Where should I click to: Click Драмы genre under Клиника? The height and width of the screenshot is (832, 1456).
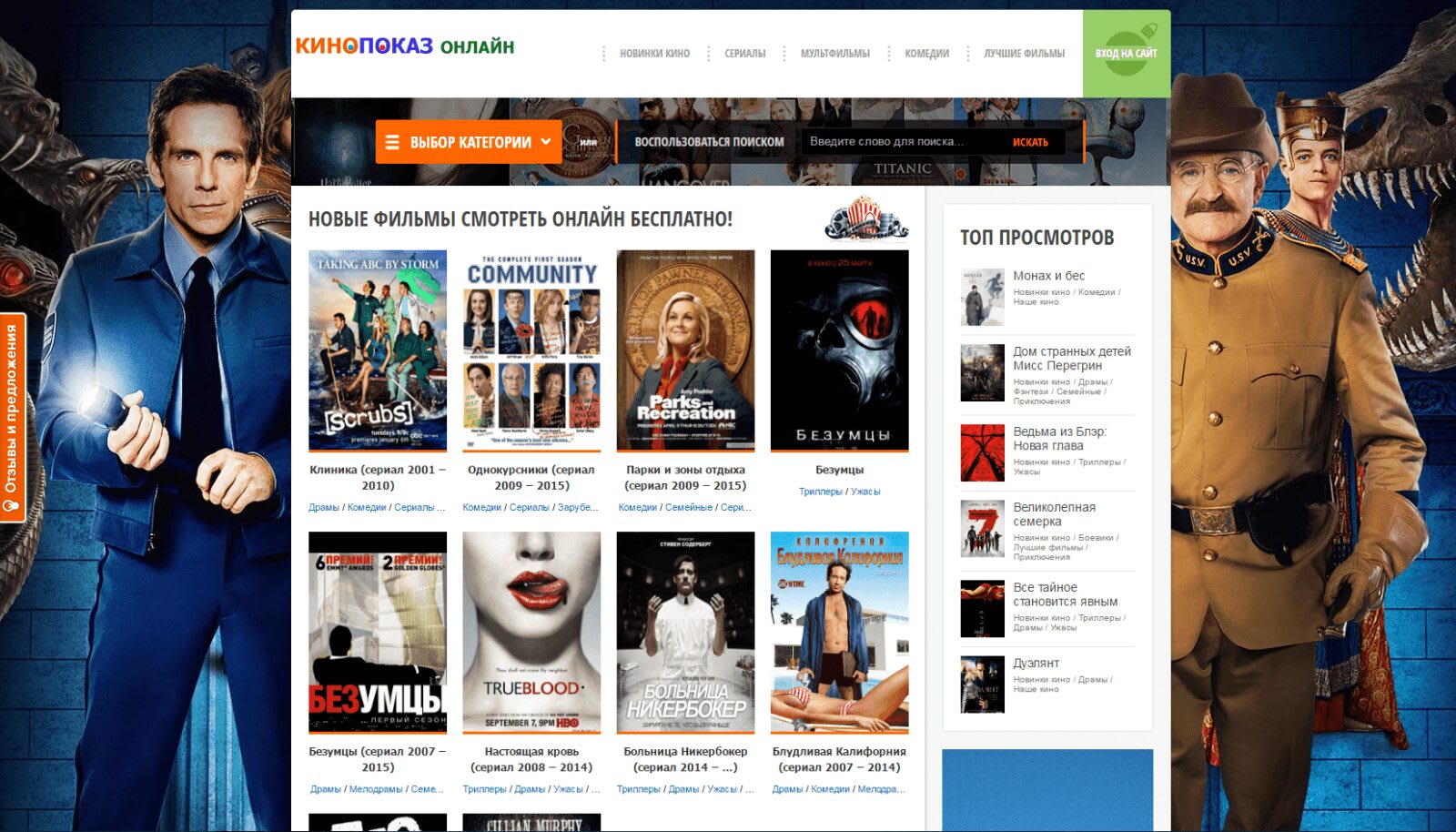(x=323, y=507)
